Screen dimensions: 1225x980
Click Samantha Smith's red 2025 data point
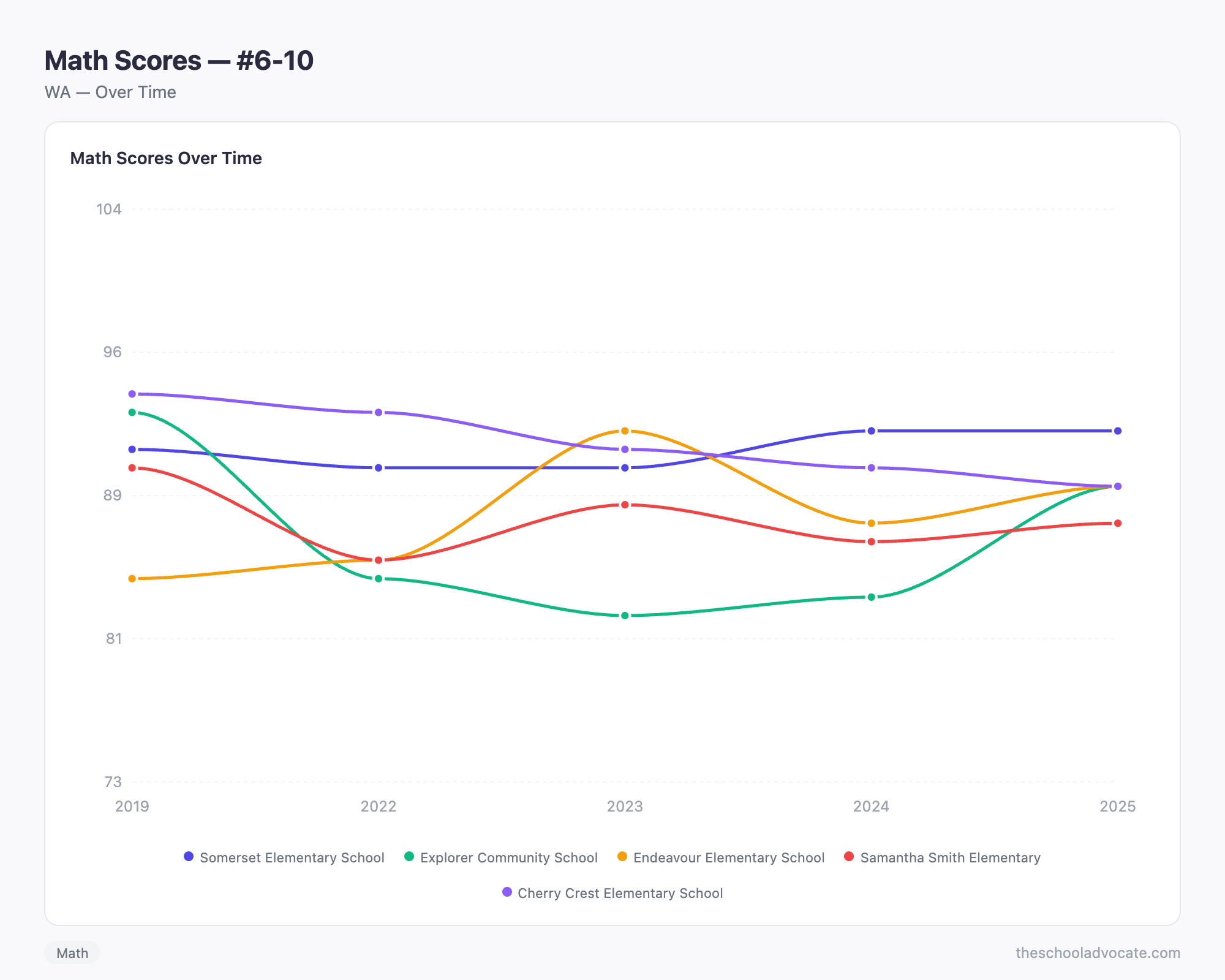pyautogui.click(x=1118, y=523)
